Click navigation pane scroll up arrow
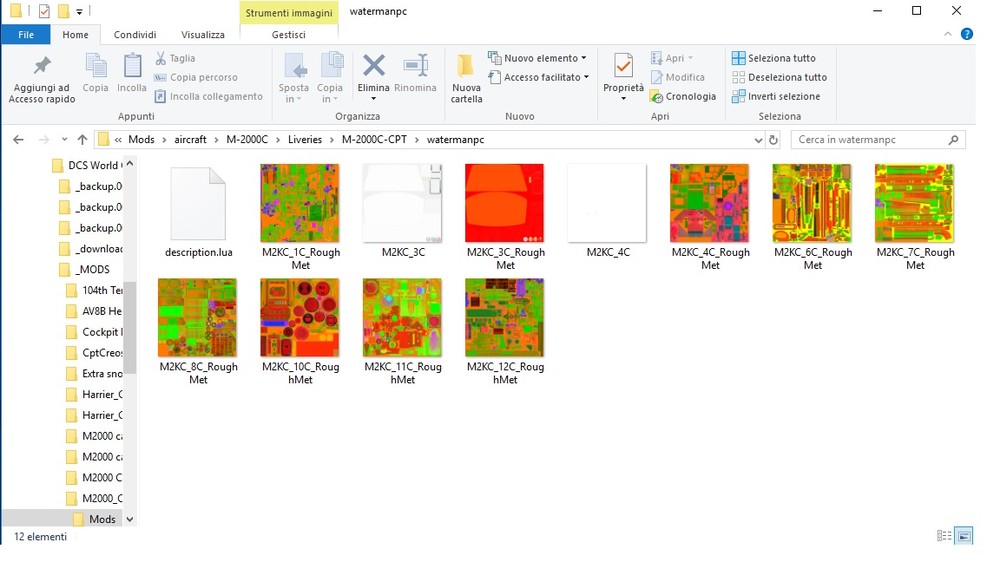Image resolution: width=1000 pixels, height=562 pixels. coord(130,164)
